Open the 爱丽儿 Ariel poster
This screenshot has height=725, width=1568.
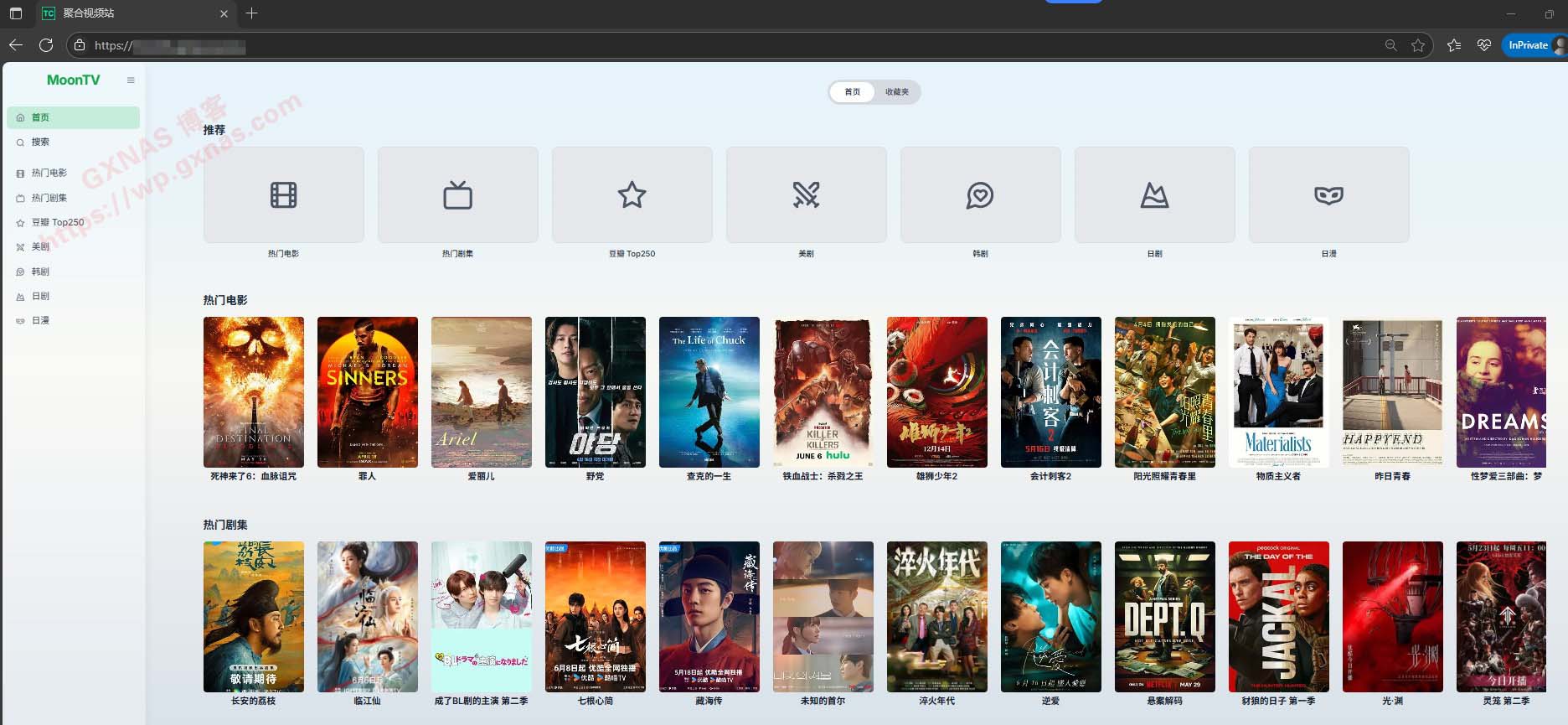(x=482, y=392)
